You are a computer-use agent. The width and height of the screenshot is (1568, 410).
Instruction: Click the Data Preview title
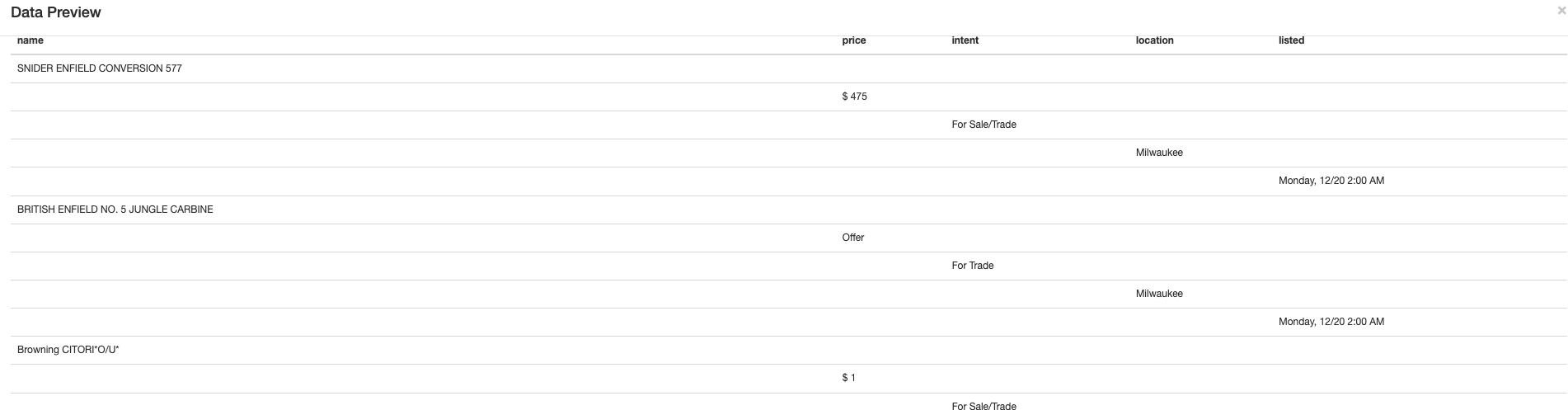[56, 12]
